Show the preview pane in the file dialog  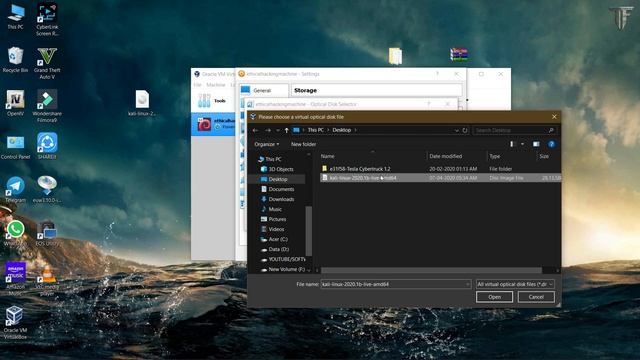(536, 144)
